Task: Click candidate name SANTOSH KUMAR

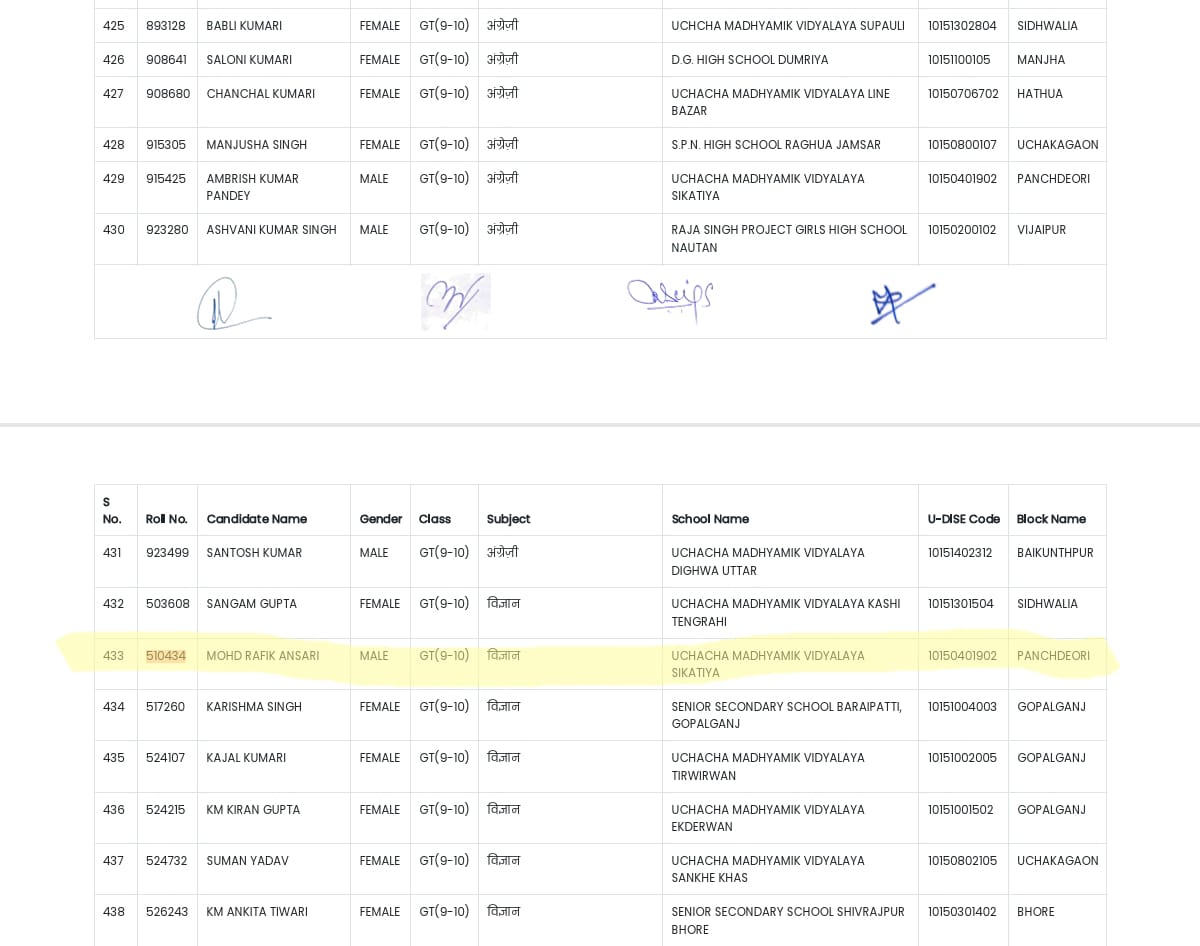Action: (254, 553)
